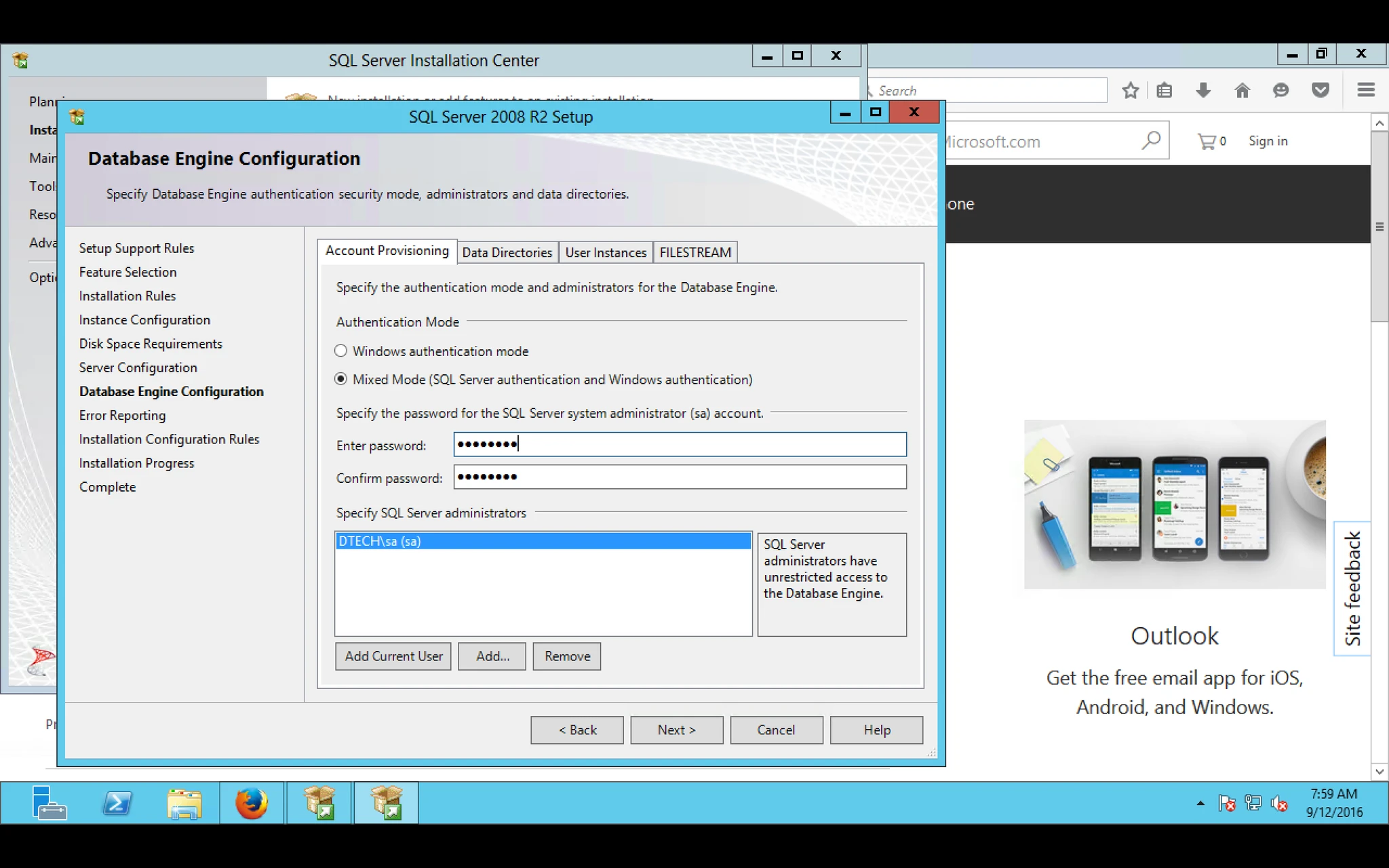Switch to the Data Directories tab
Image resolution: width=1389 pixels, height=868 pixels.
coord(507,252)
